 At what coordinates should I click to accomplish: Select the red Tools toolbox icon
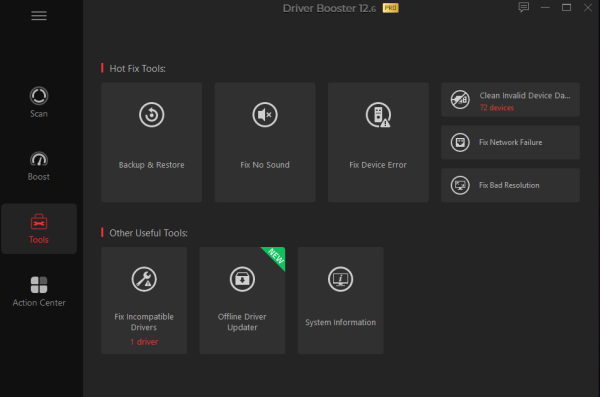point(39,222)
